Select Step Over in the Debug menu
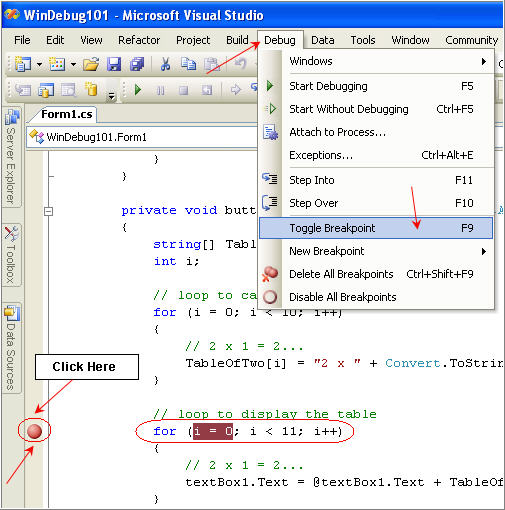Viewport: 505px width, 510px height. coord(376,203)
